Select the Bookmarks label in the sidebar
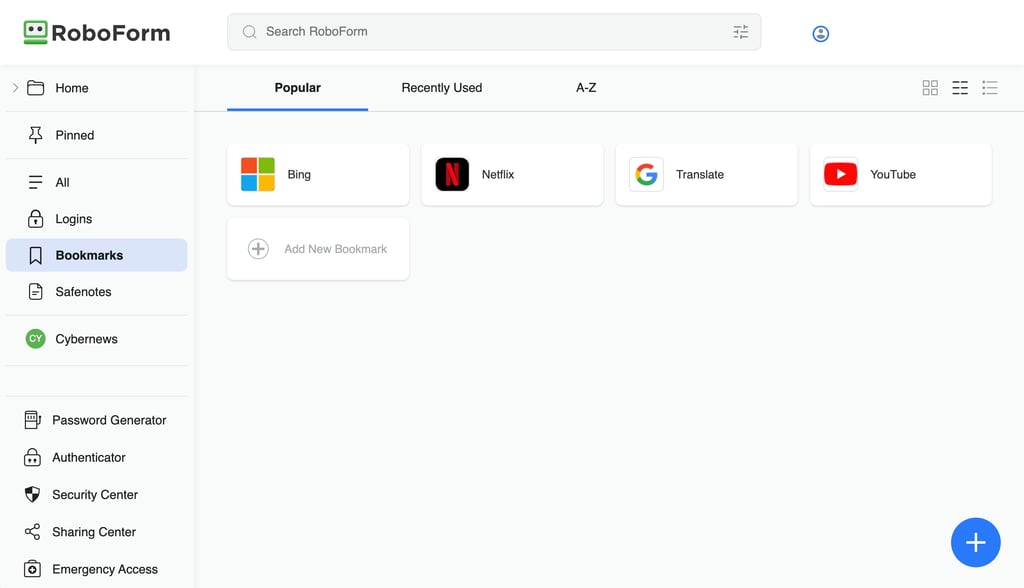The width and height of the screenshot is (1024, 588). coord(89,255)
